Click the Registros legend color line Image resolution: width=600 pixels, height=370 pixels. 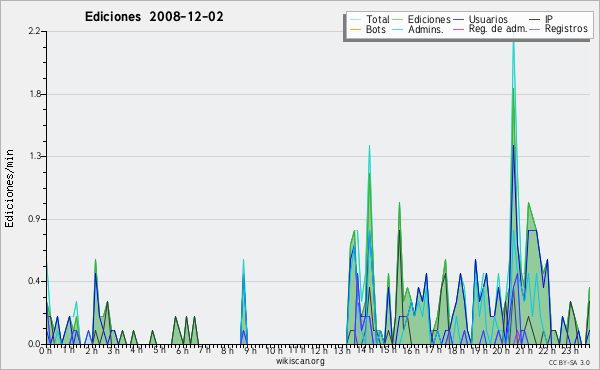tap(535, 29)
